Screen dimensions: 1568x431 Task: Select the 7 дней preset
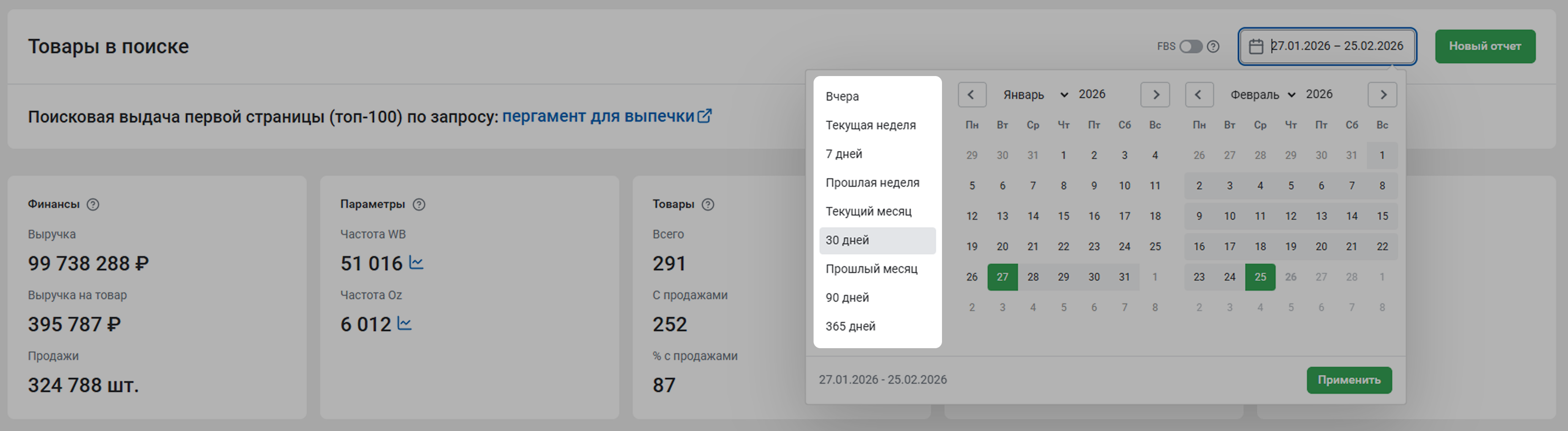(x=844, y=154)
